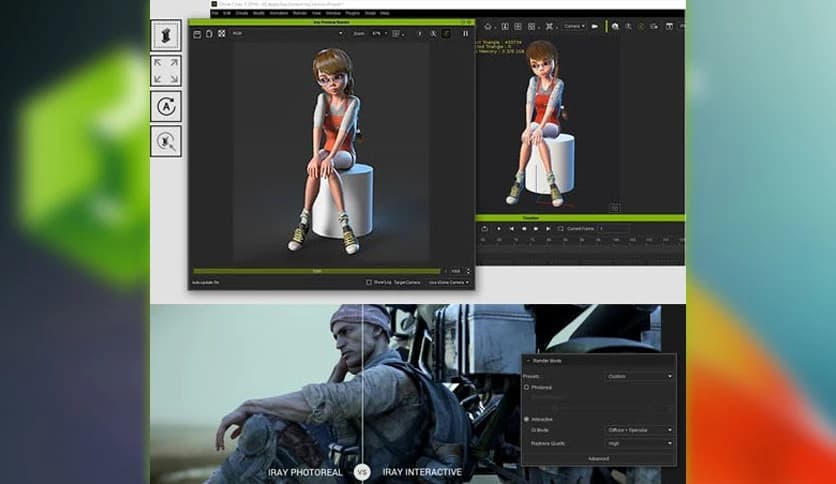Image resolution: width=836 pixels, height=484 pixels.
Task: Enable the Show Log checkbox
Action: coord(368,283)
